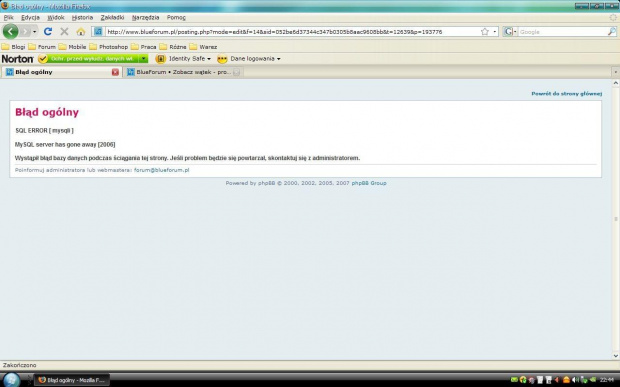
Task: Open the Pomoc menu
Action: coord(176,17)
